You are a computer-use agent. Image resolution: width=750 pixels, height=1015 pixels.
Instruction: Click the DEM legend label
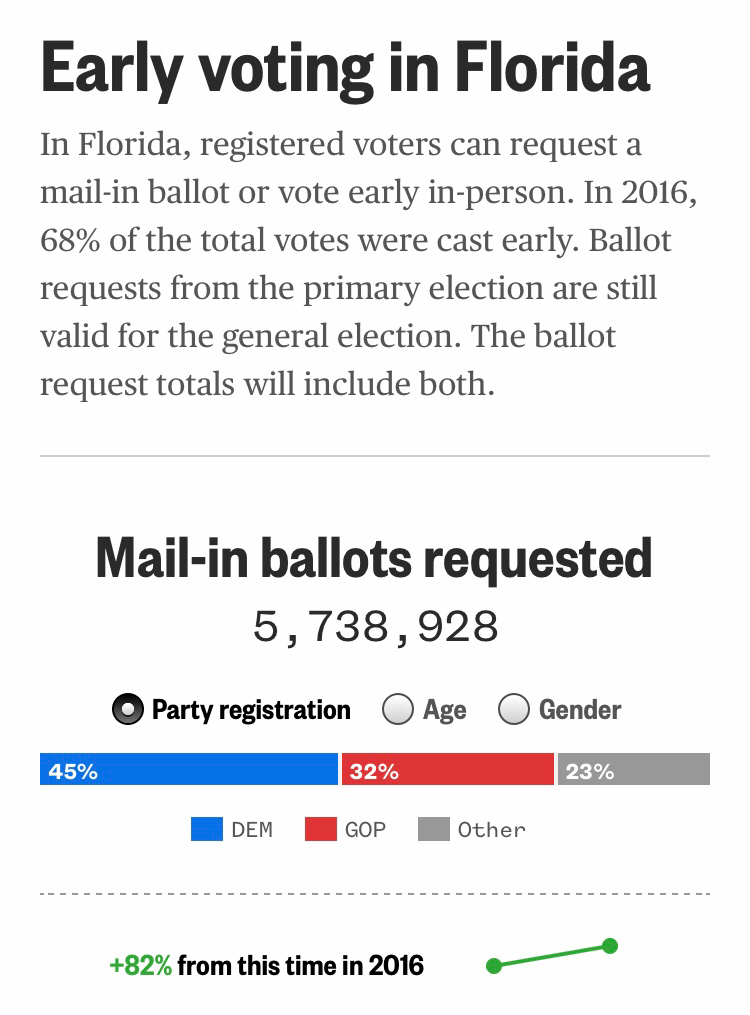click(x=252, y=830)
